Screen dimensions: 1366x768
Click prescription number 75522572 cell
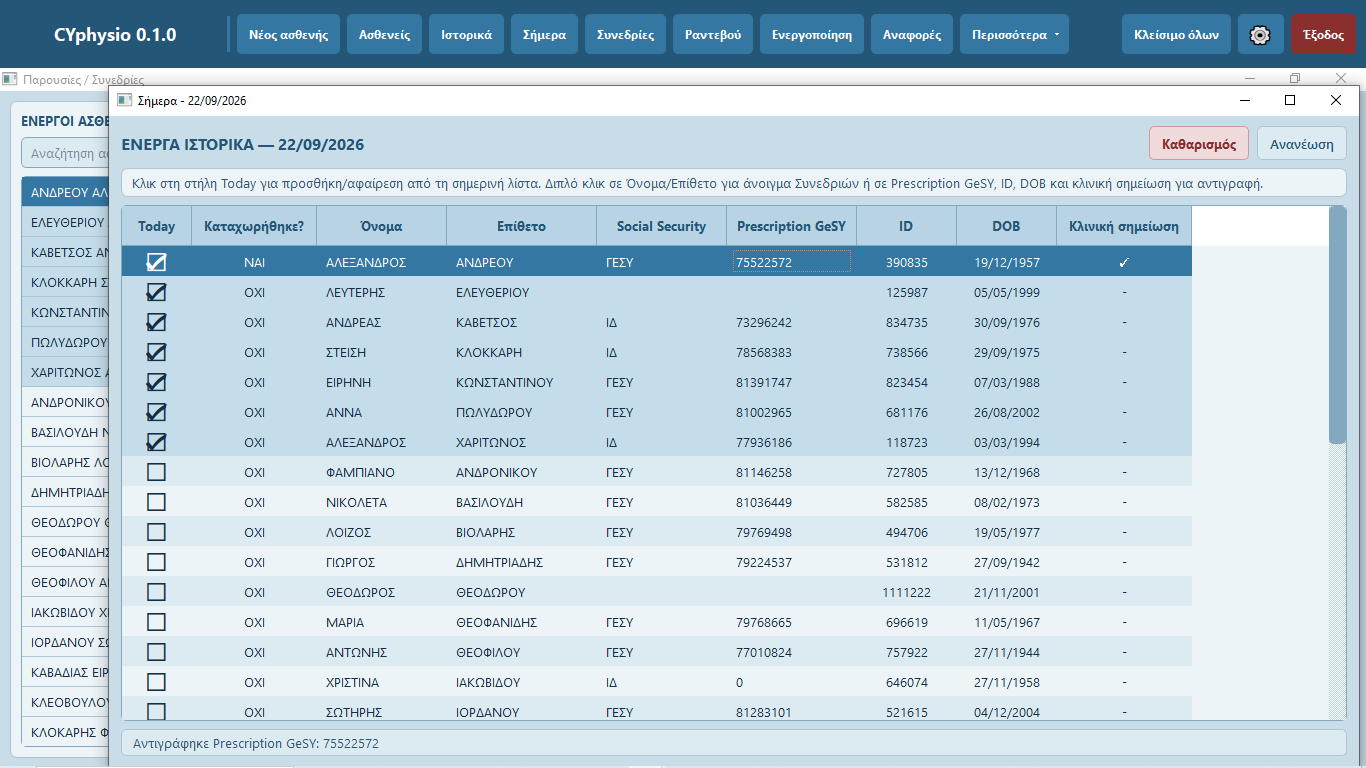[791, 262]
